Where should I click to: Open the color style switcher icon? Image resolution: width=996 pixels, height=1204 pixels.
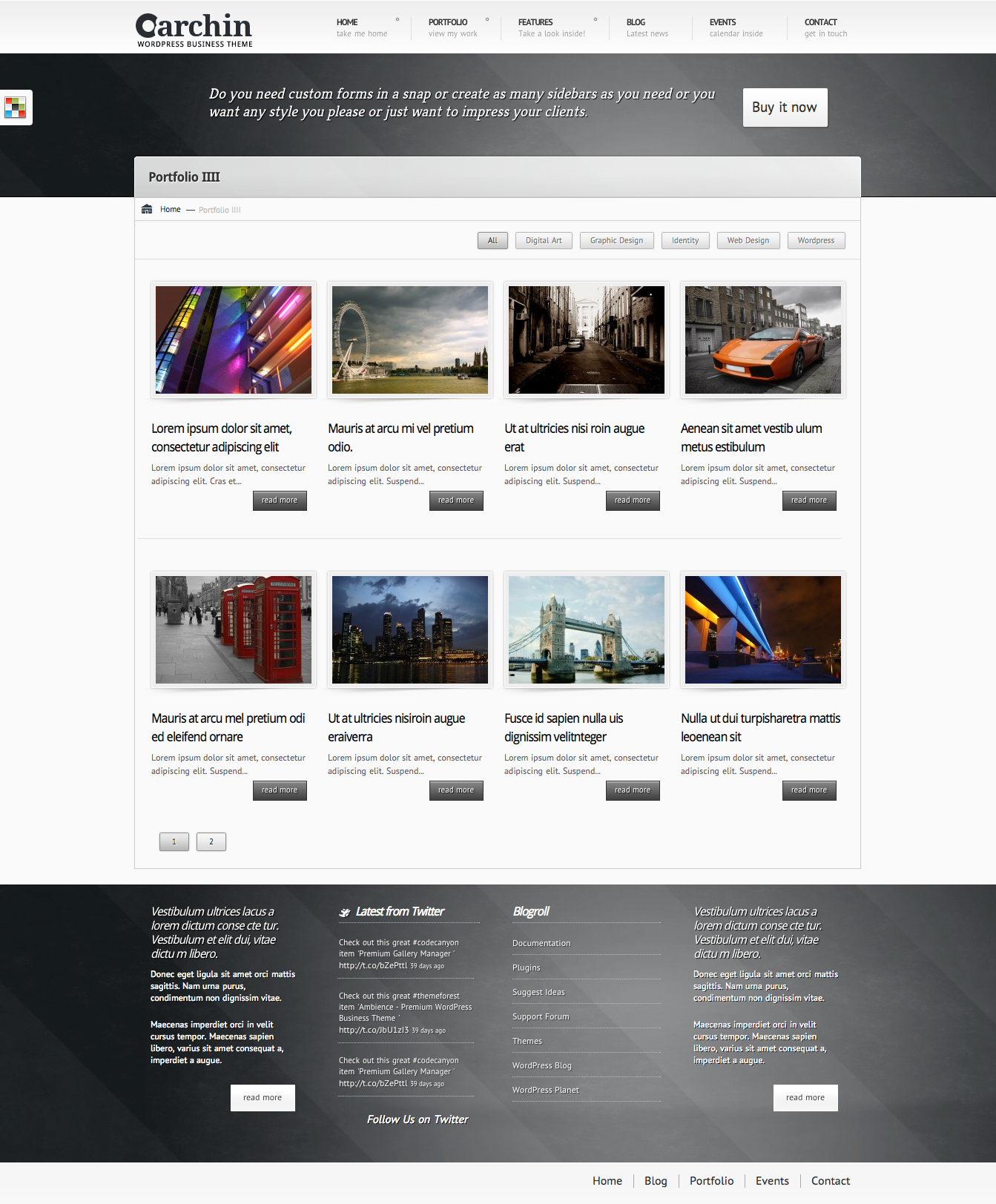coord(15,107)
